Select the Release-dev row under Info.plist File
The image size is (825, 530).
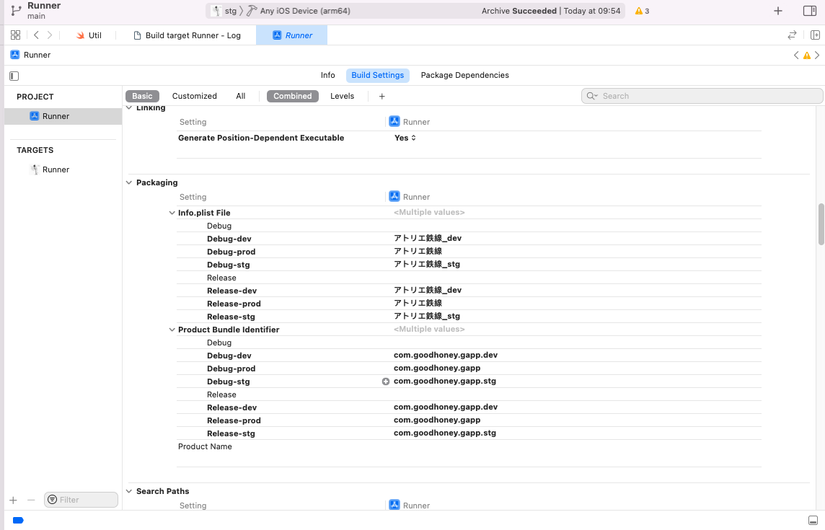click(469, 291)
